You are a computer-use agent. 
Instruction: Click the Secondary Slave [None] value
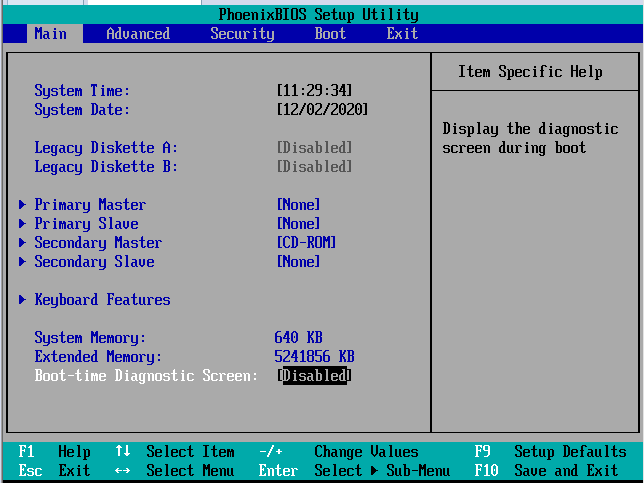(299, 262)
